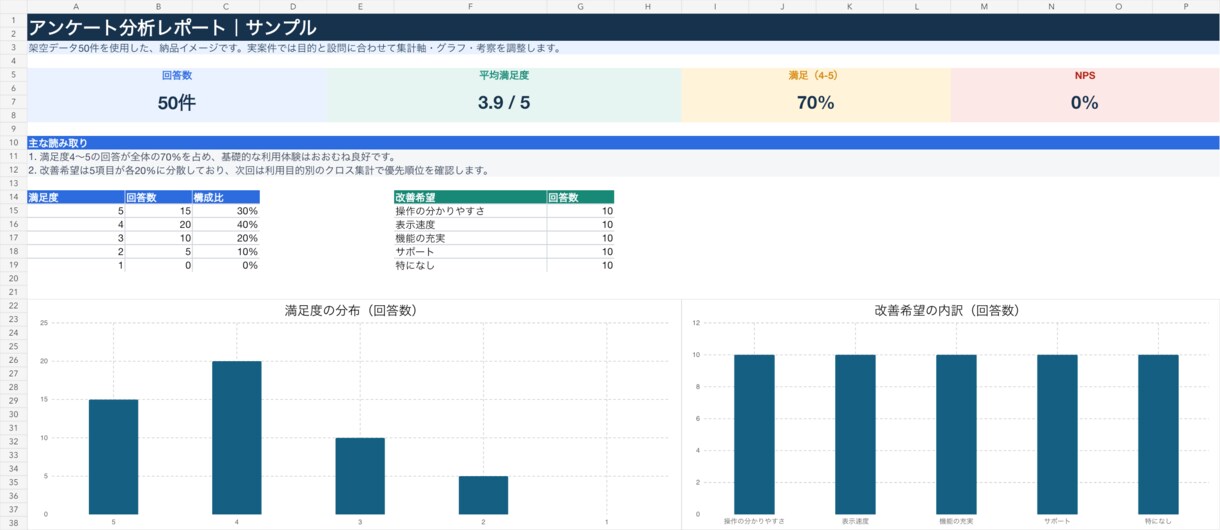The height and width of the screenshot is (530, 1220).
Task: Click the 操作の分かりやすさ table row
Action: (504, 211)
